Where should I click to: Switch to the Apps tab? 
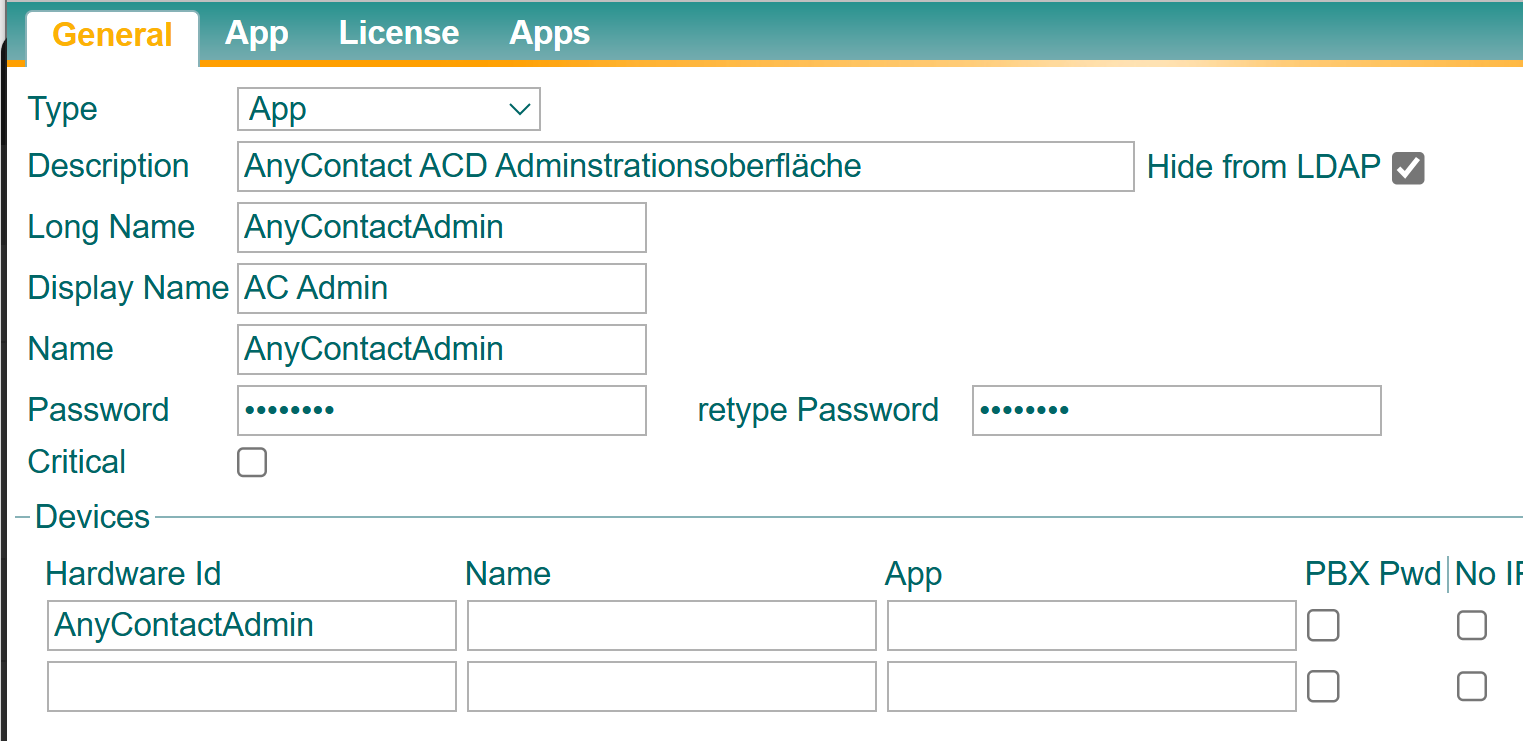pos(549,33)
